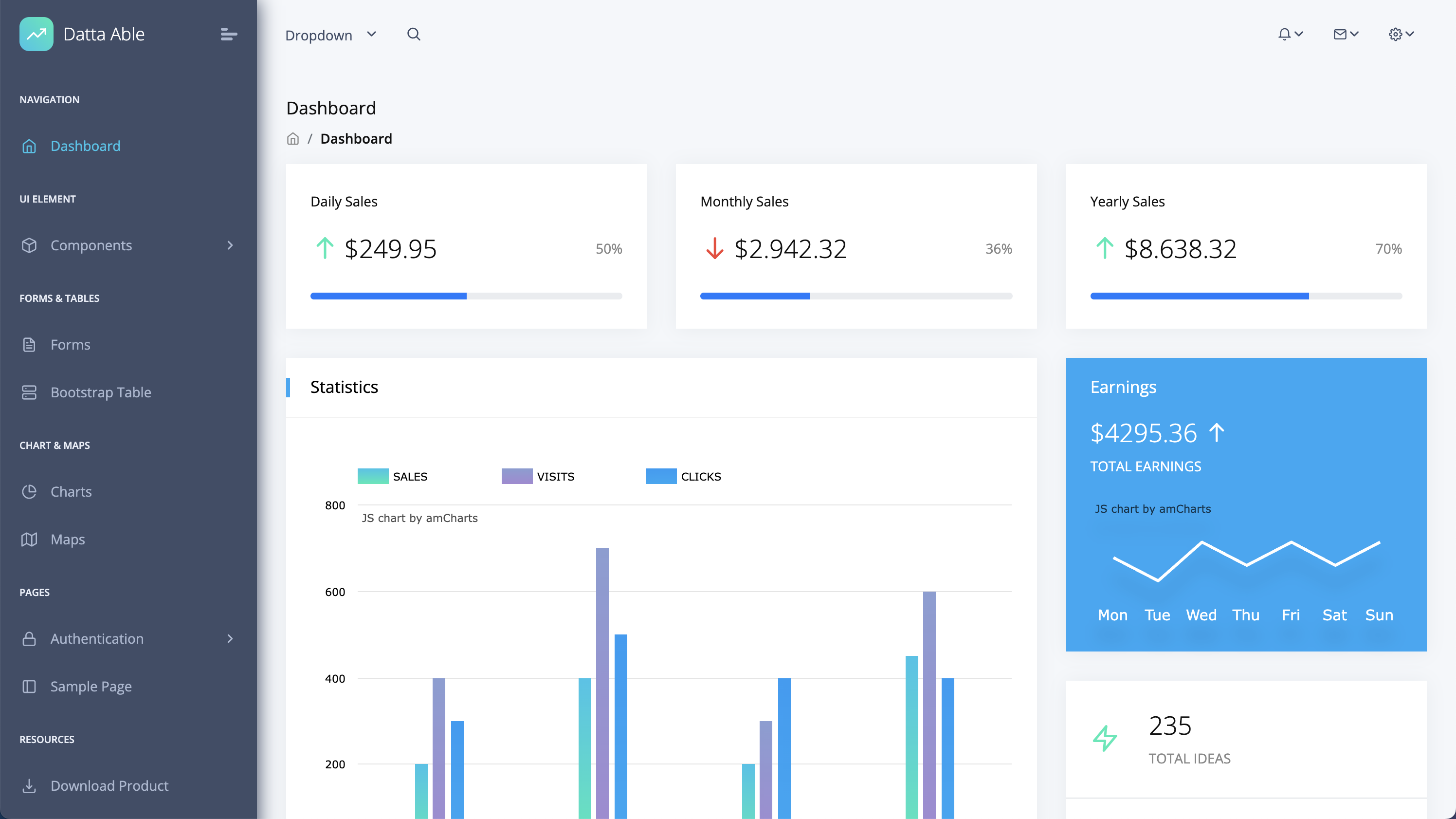The width and height of the screenshot is (1456, 819).
Task: Go to Charts in the sidebar
Action: pyautogui.click(x=71, y=491)
